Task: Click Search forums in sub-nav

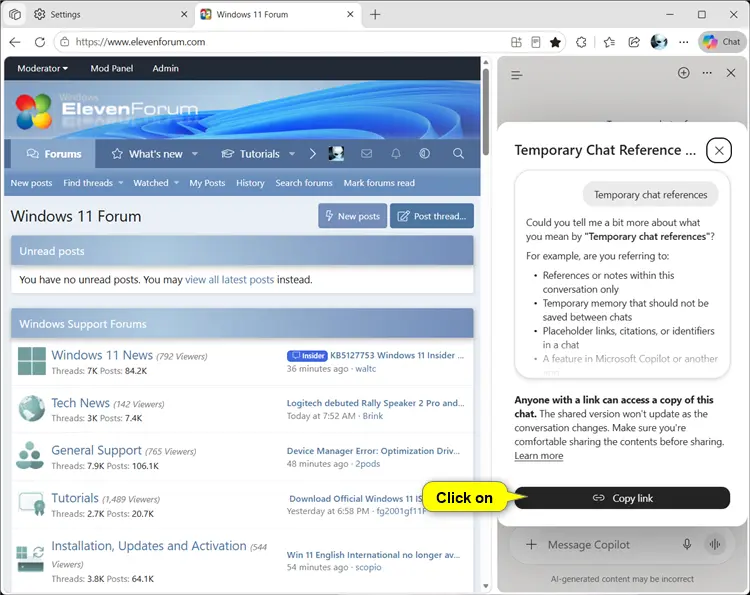Action: tap(304, 183)
